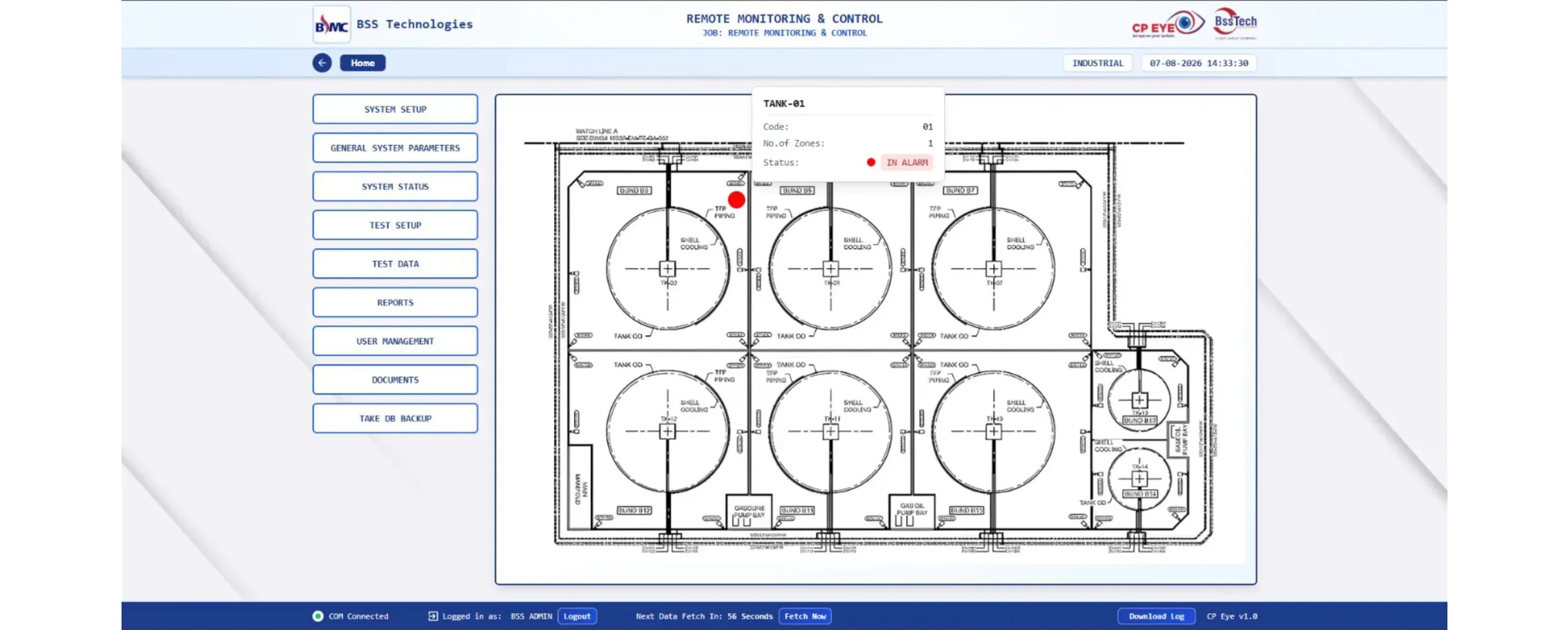Click 'Next Data Fetch In: 56 Seconds' text
Viewport: 1568px width, 630px height.
point(704,616)
